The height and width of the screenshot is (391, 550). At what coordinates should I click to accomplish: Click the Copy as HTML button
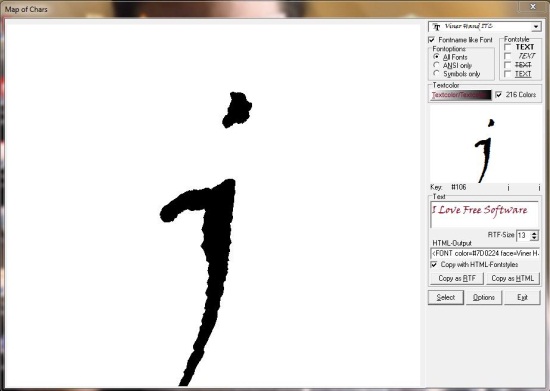click(x=513, y=278)
